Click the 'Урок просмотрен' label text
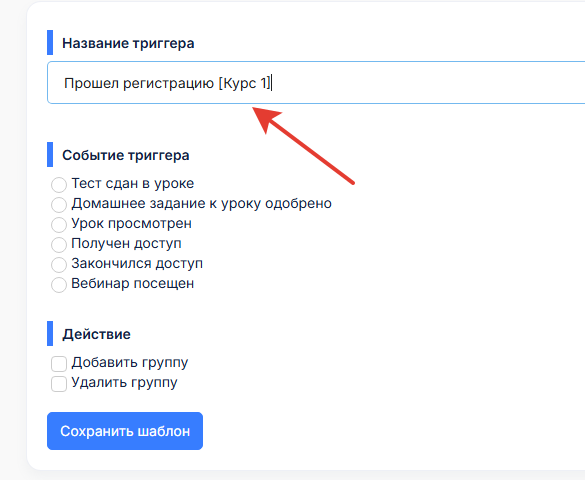The image size is (585, 480). tap(132, 223)
